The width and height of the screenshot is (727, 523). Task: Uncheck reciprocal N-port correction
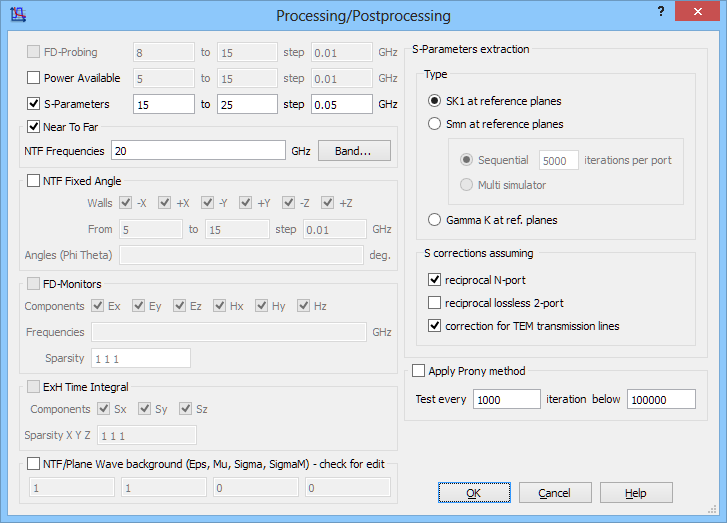[x=434, y=280]
